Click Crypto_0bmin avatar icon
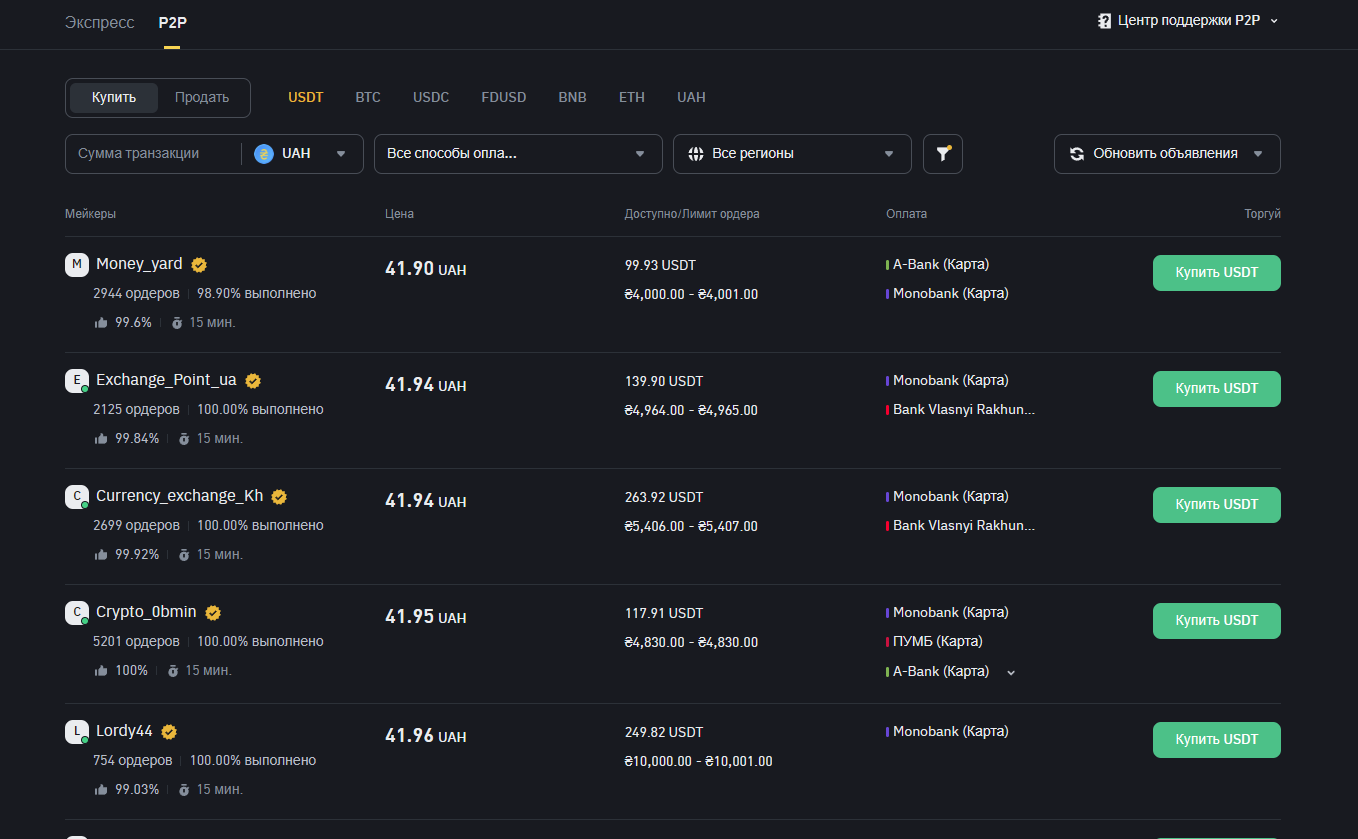 click(77, 613)
